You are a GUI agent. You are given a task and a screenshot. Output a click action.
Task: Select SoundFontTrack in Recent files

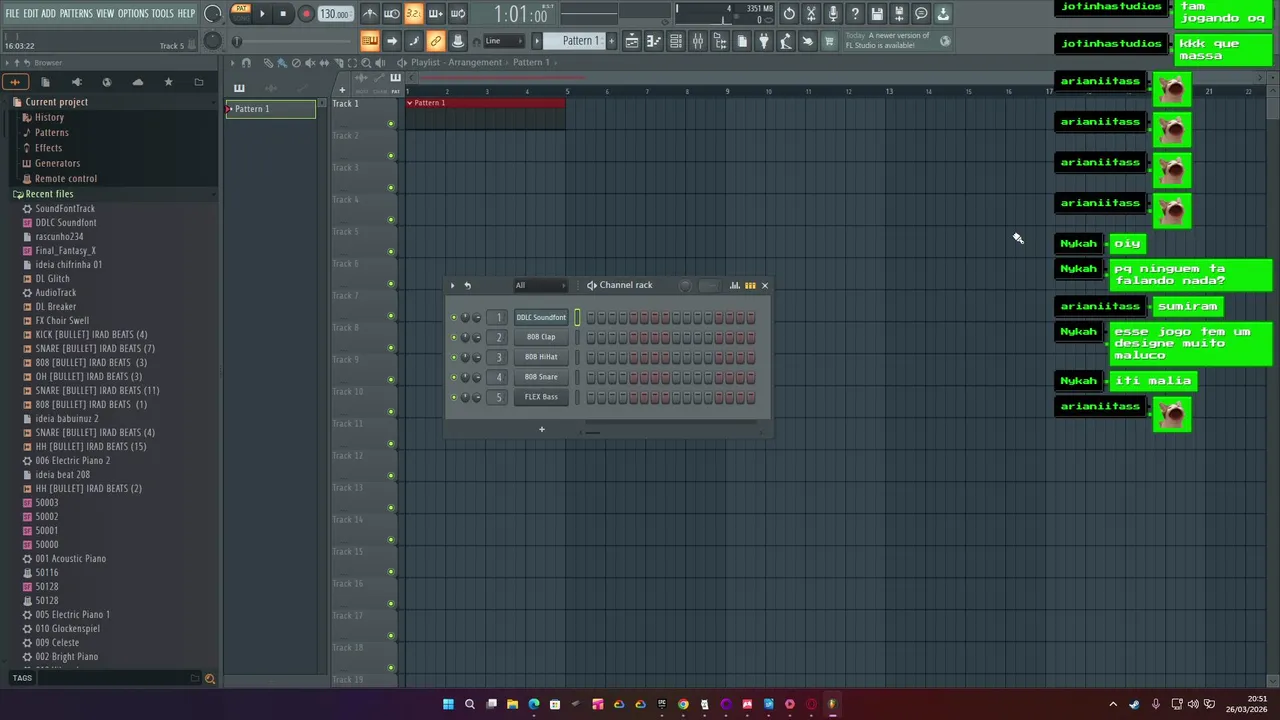(65, 209)
